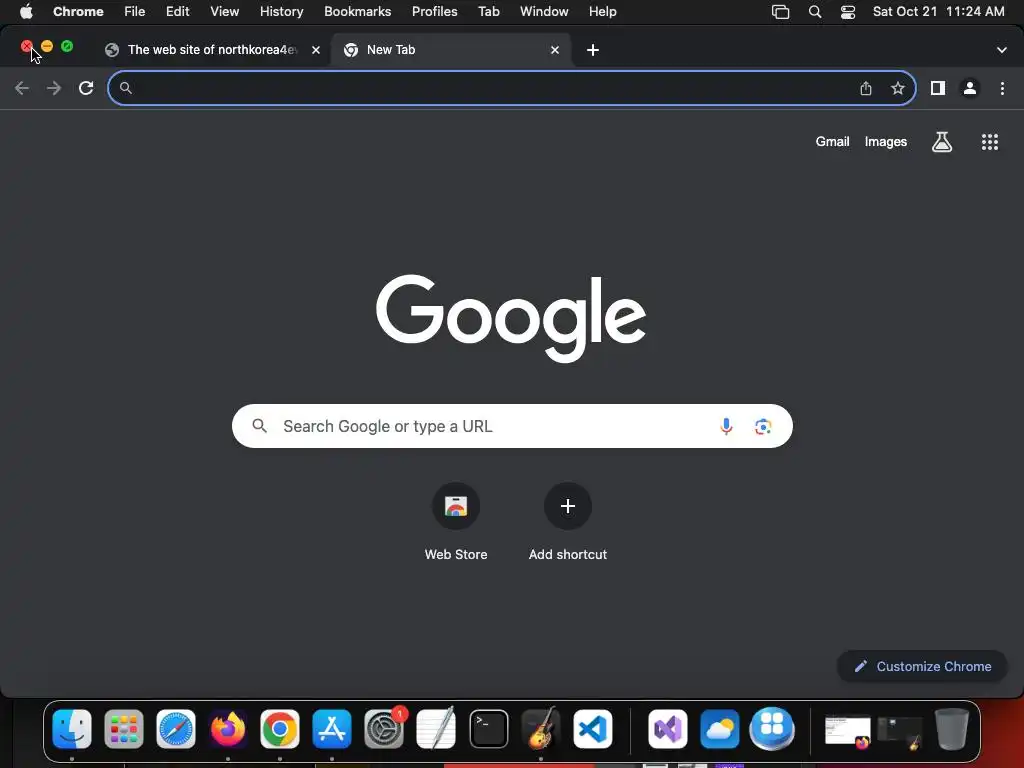Launch Visual Studio from the Dock

click(x=667, y=729)
